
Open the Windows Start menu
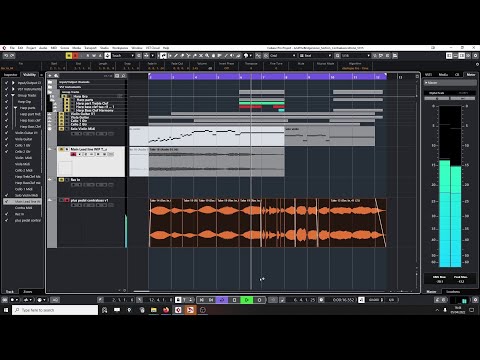[6, 310]
